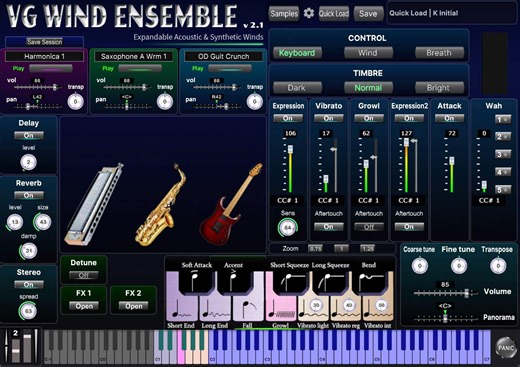Click the Quick Load button

pyautogui.click(x=334, y=14)
